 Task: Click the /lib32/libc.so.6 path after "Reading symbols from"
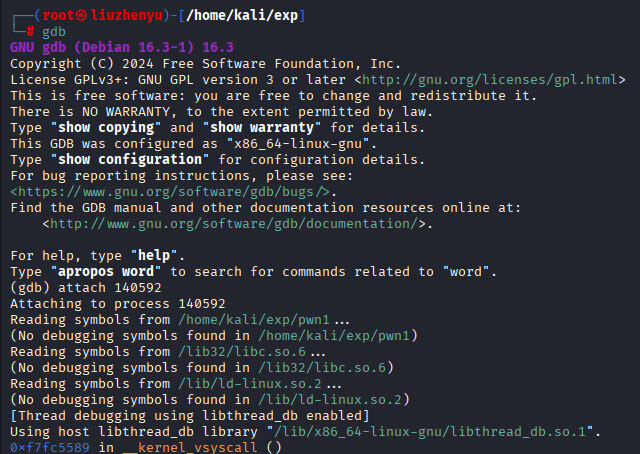tap(242, 352)
